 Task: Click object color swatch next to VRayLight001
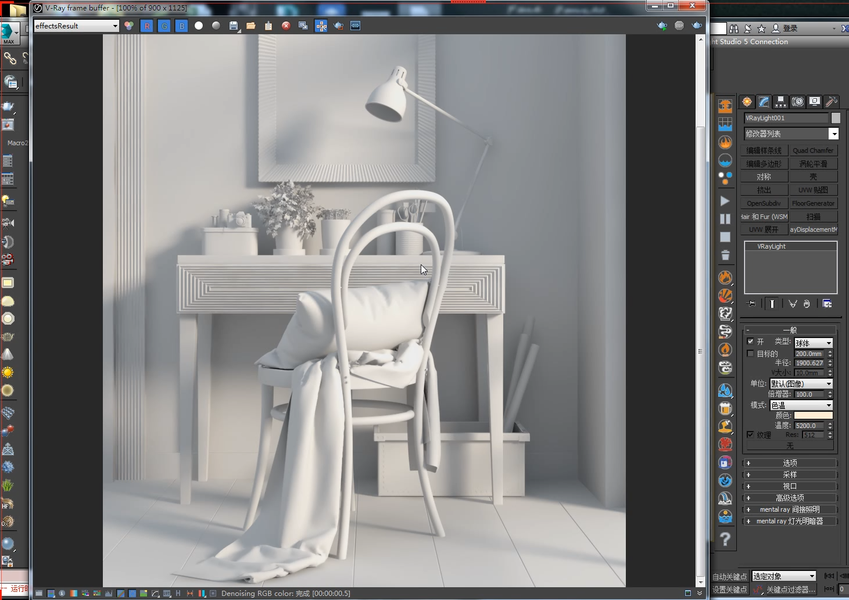coord(835,118)
